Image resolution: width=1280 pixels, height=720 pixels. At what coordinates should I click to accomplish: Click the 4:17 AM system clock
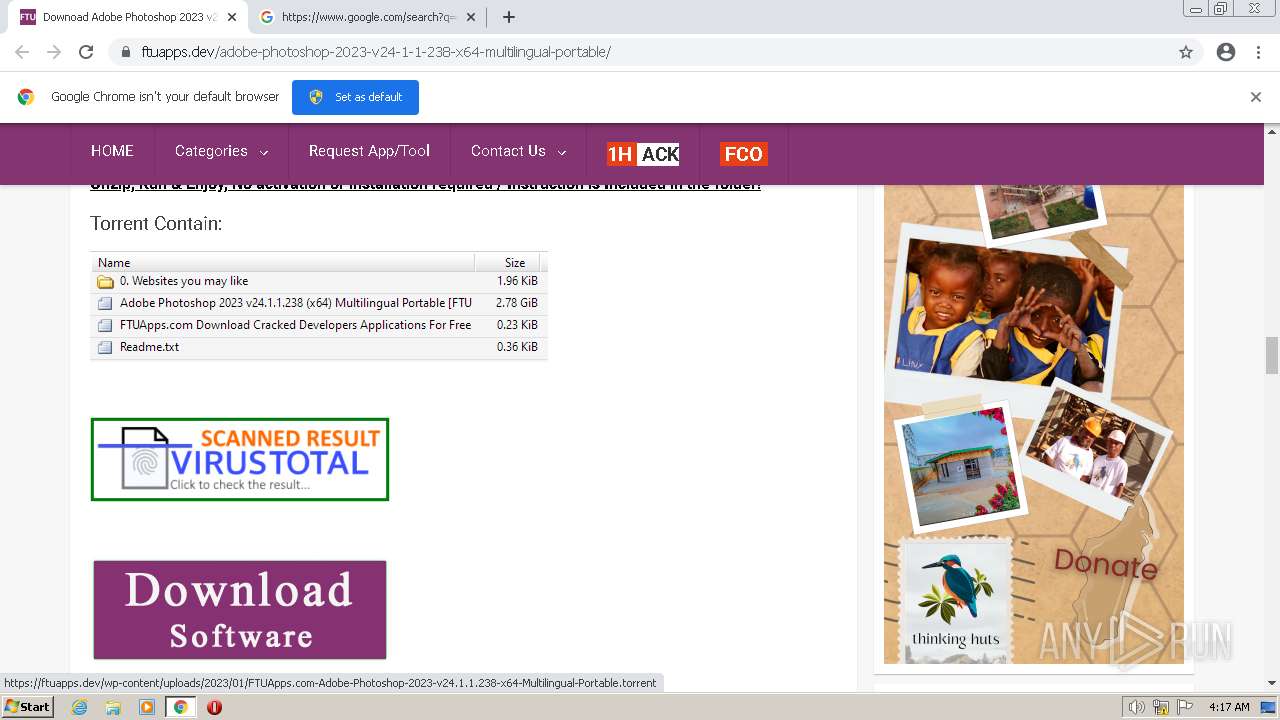coord(1229,707)
